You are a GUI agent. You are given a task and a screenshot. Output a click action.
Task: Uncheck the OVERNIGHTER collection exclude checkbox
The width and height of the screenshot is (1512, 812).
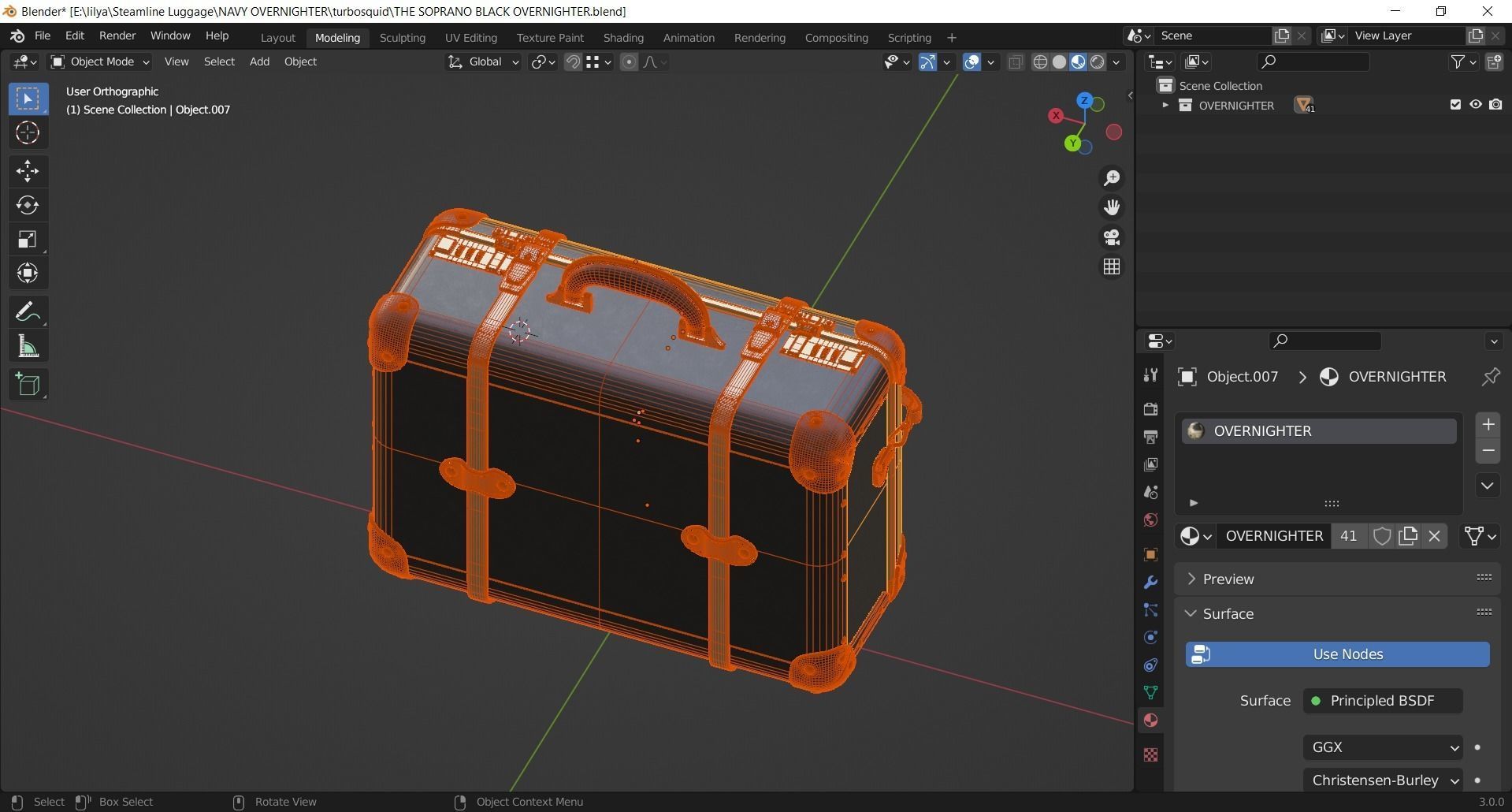1455,105
